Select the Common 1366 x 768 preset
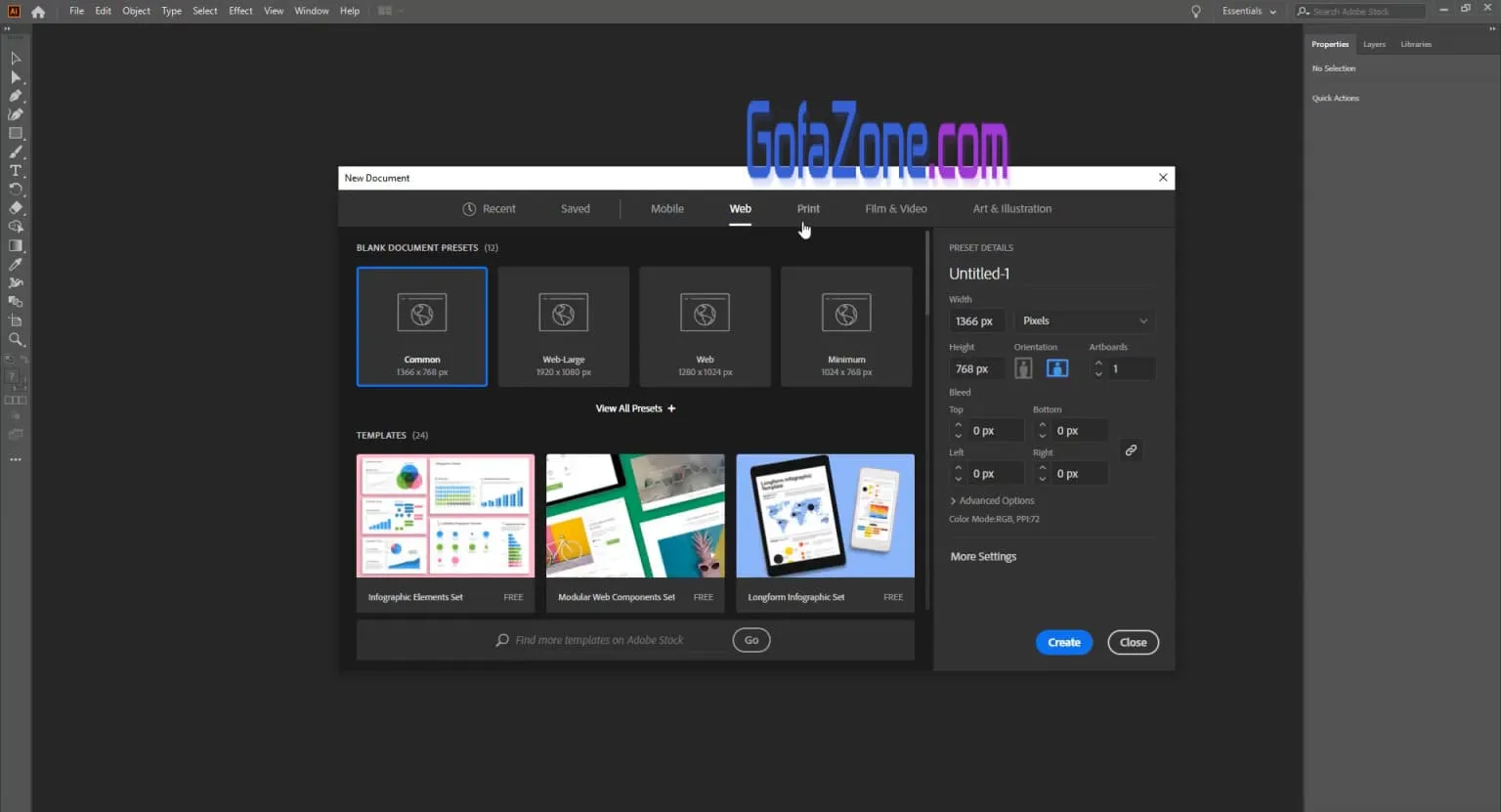The height and width of the screenshot is (812, 1501). [x=422, y=326]
